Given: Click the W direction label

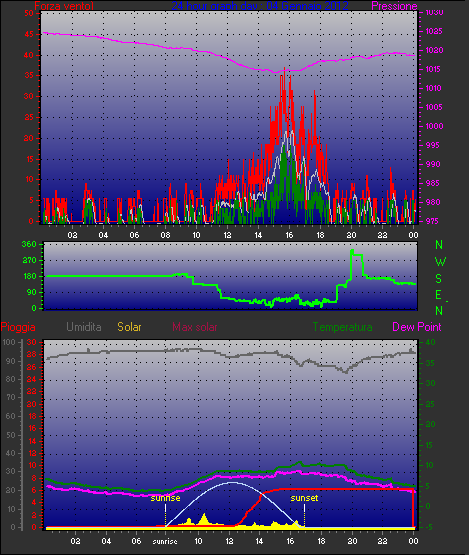Looking at the screenshot, I should (x=440, y=262).
